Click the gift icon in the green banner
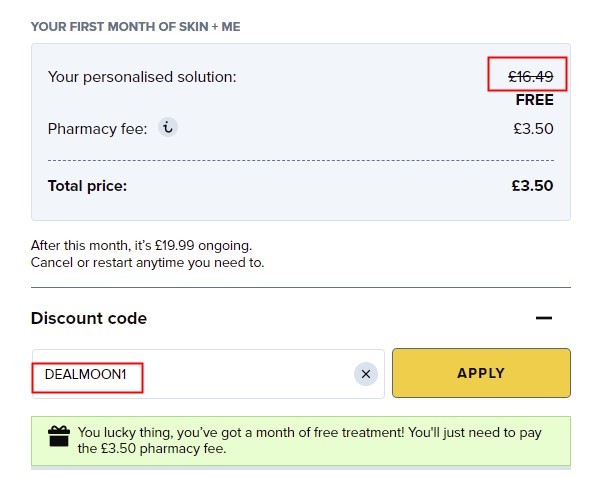The height and width of the screenshot is (477, 605). tap(59, 436)
